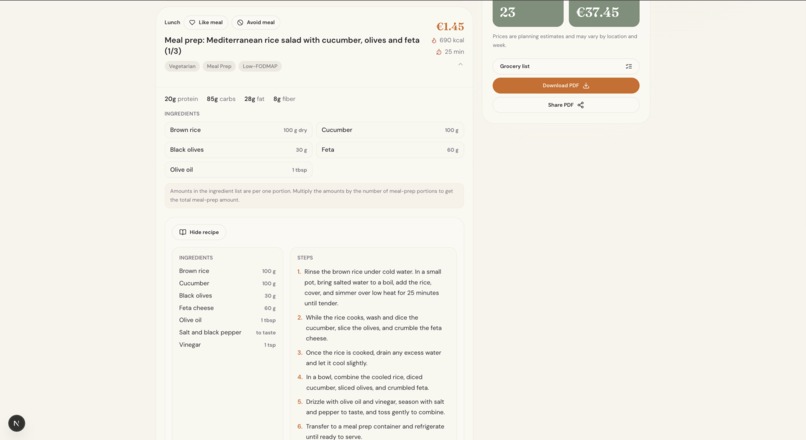Click the meal title Mediterranean rice salad
Screen dimensions: 806x440
(x=292, y=45)
